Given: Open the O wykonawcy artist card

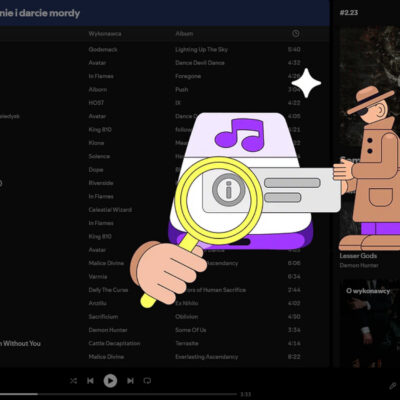Looking at the screenshot, I should click(370, 323).
